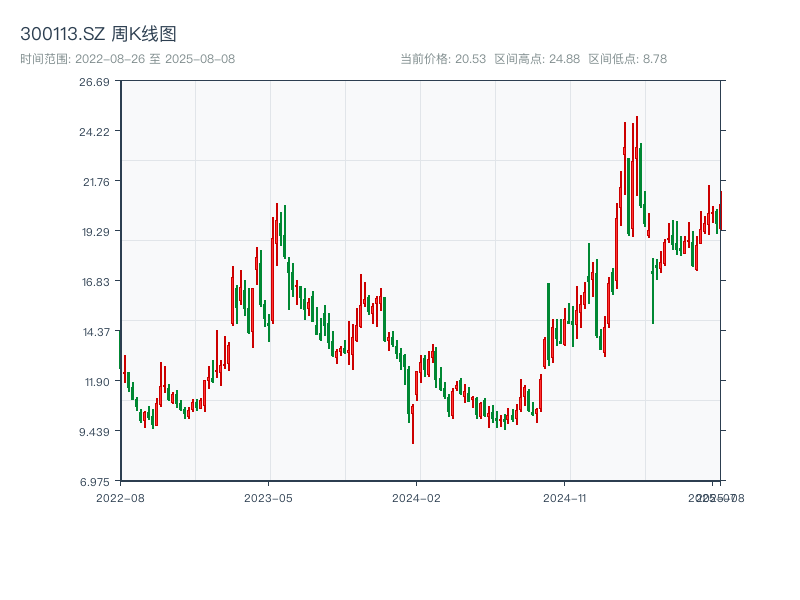Pick the 2024-11 date axis label
800x600 pixels.
coord(566,497)
